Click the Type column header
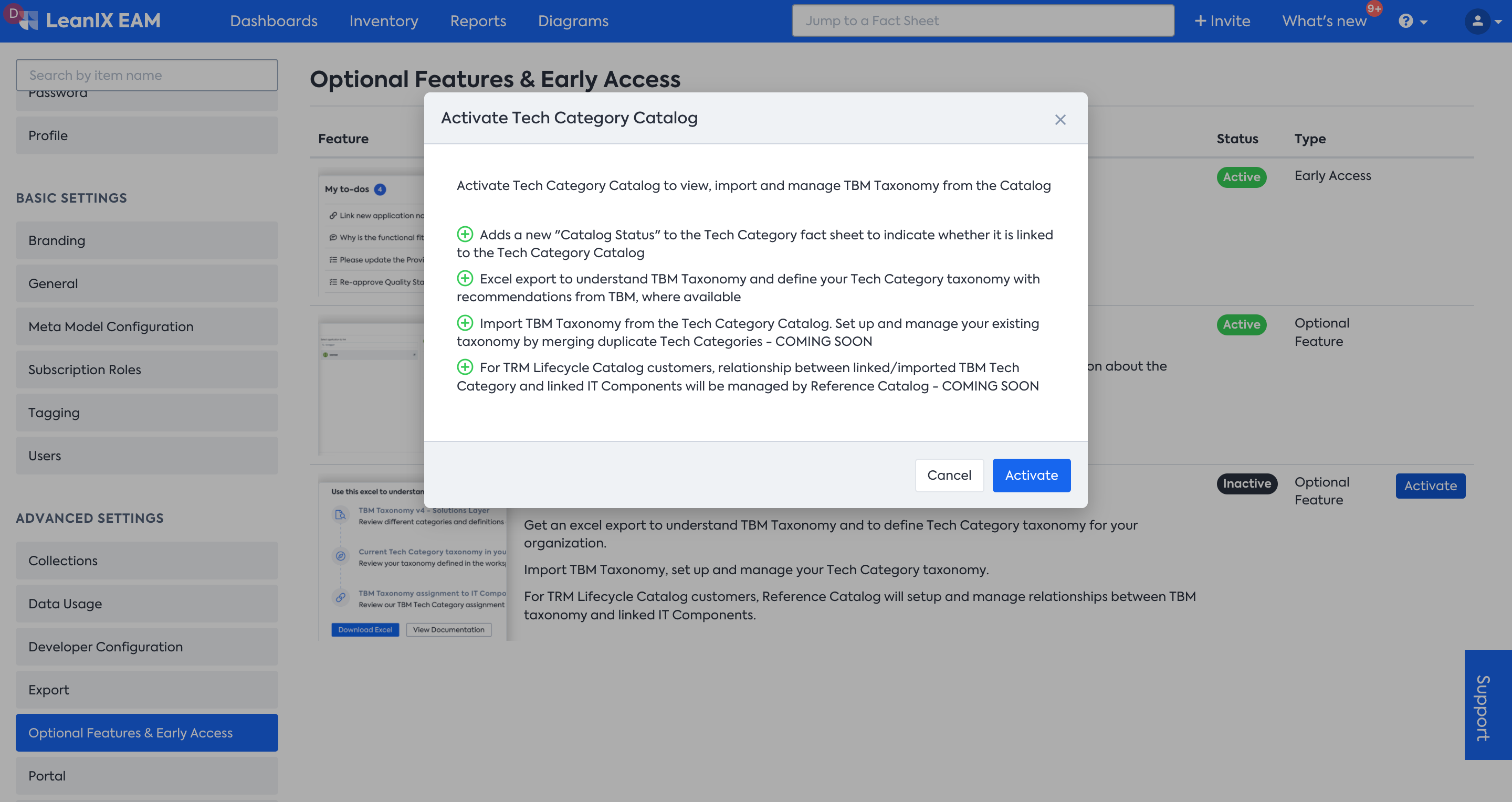The width and height of the screenshot is (1512, 802). [1310, 139]
